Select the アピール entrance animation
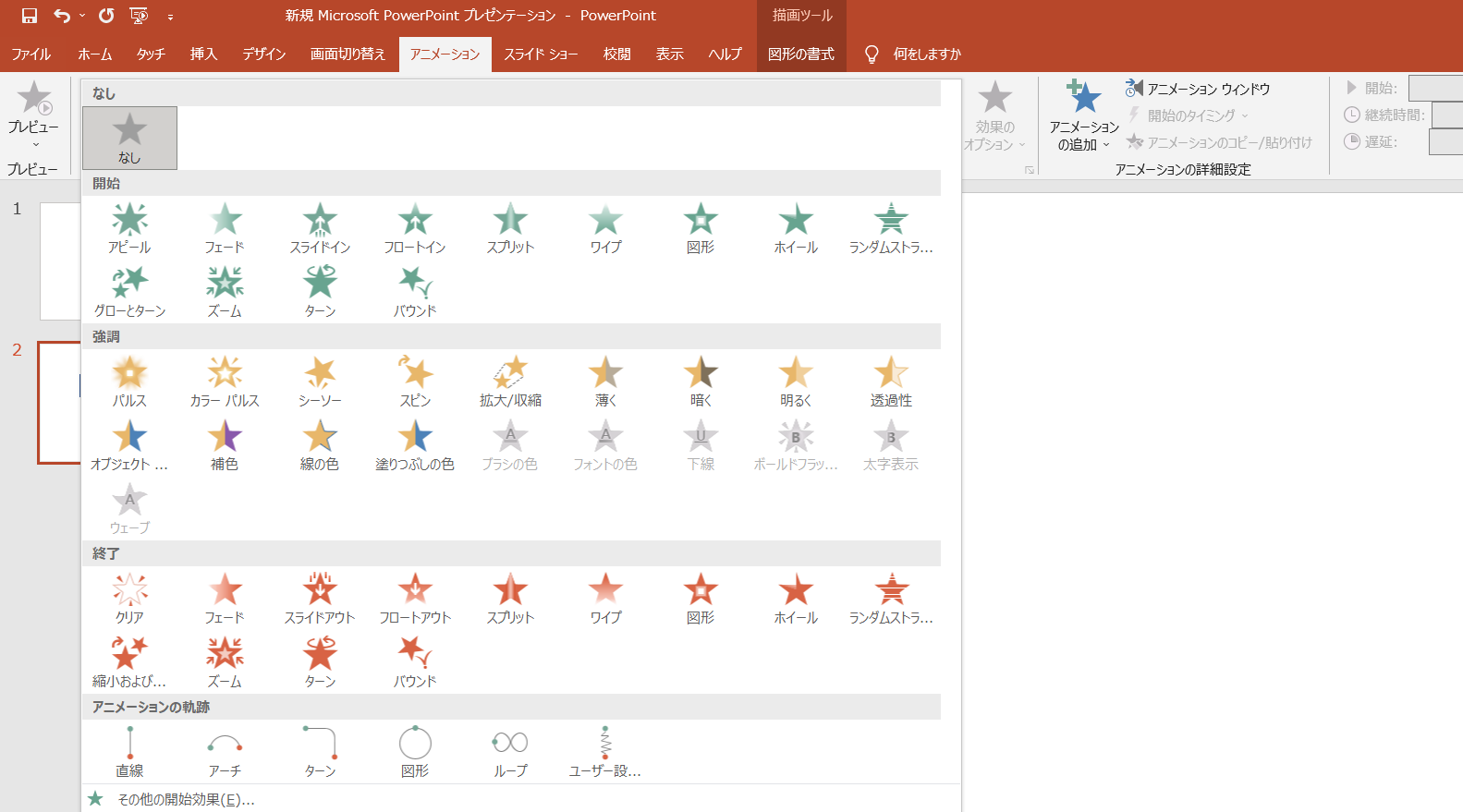 coord(129,227)
